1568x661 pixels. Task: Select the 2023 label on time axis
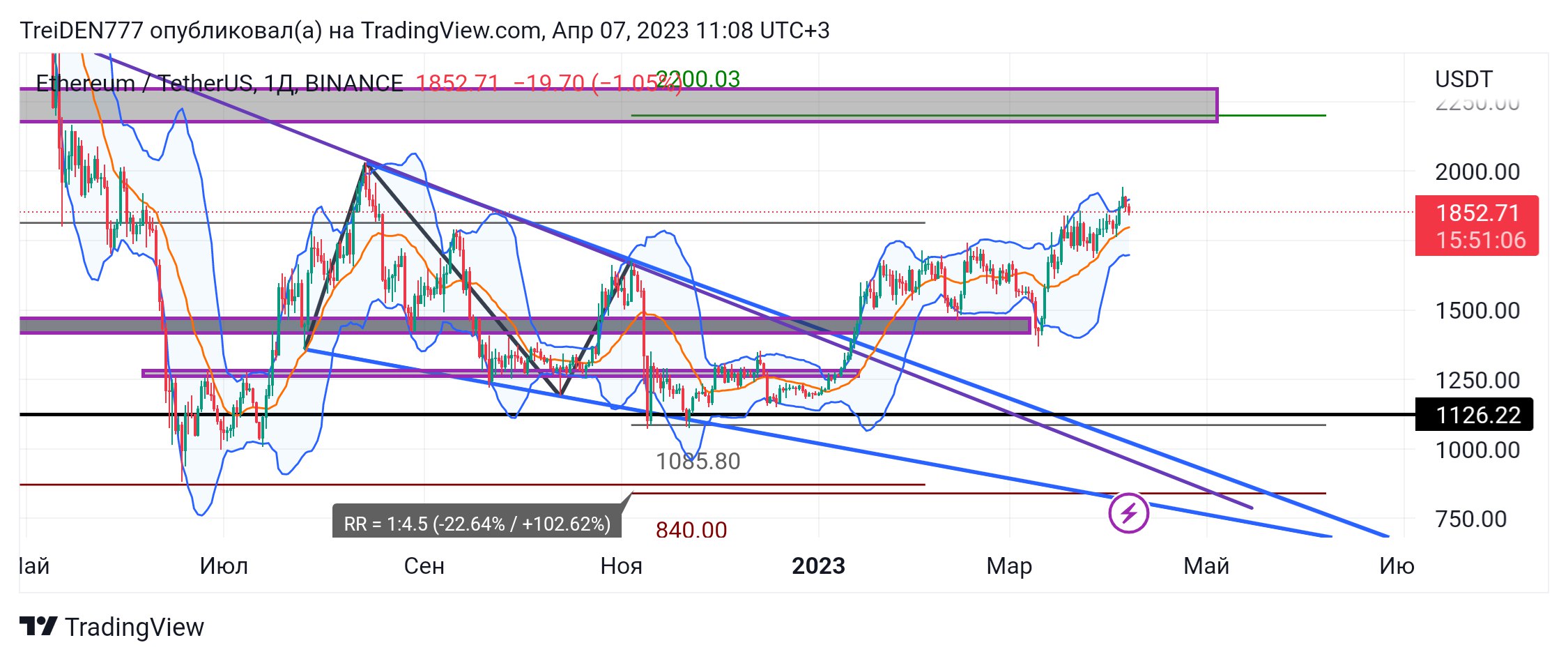pos(818,565)
